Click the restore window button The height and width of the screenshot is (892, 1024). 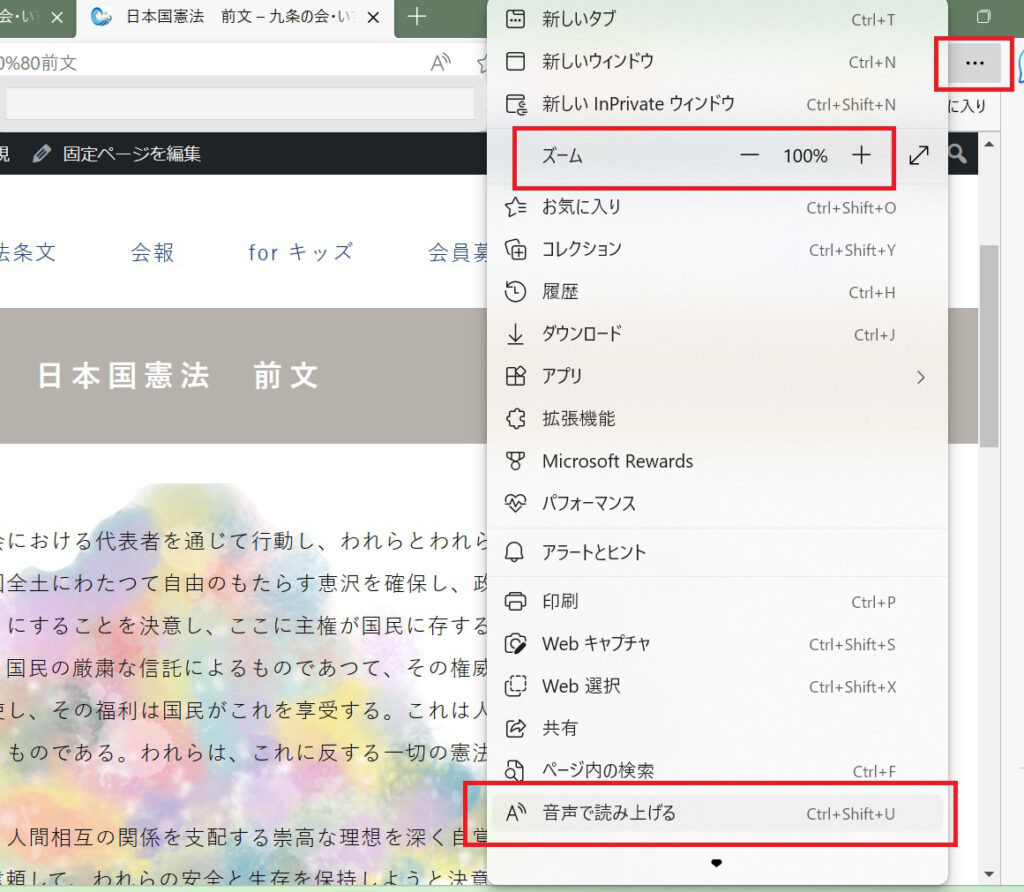[x=984, y=17]
